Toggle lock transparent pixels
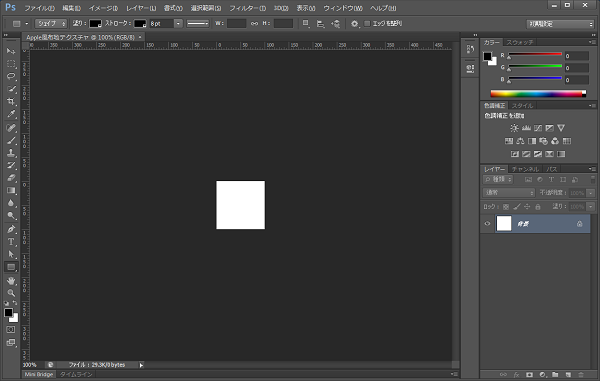Viewport: 600px width, 381px height. (x=506, y=207)
